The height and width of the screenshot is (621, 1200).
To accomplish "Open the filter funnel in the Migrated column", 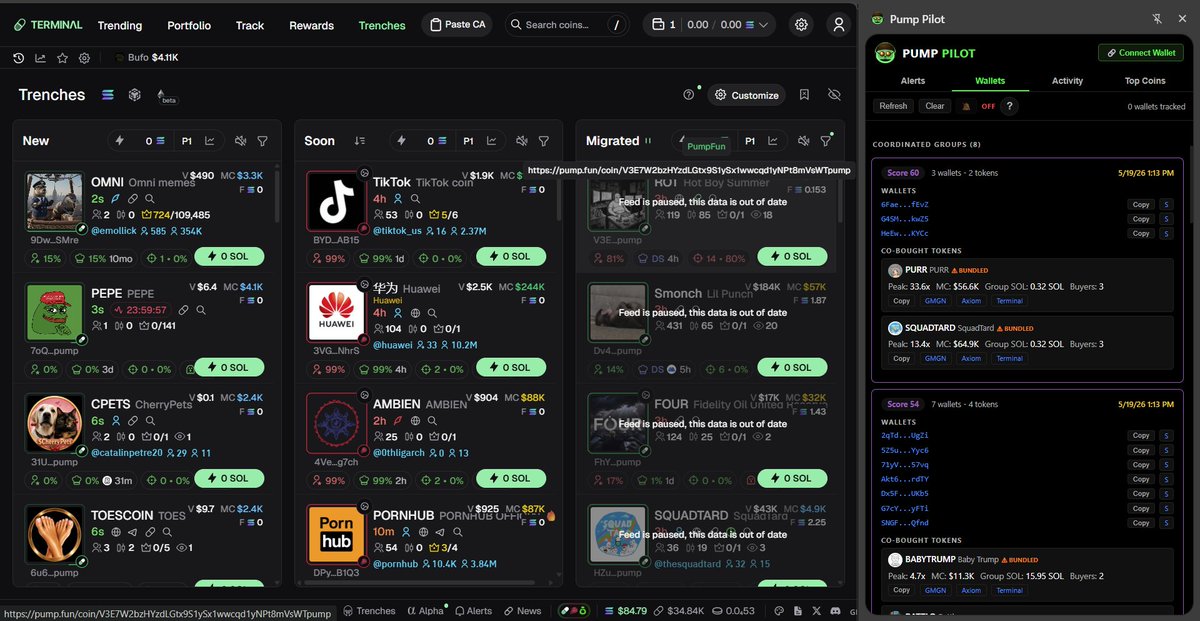I will pyautogui.click(x=826, y=141).
